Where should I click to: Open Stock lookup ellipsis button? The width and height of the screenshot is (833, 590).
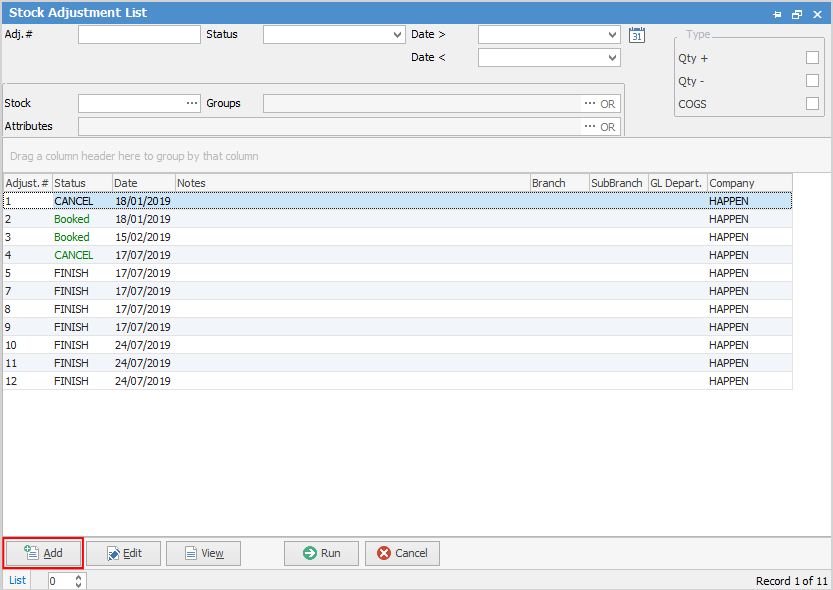click(x=192, y=104)
